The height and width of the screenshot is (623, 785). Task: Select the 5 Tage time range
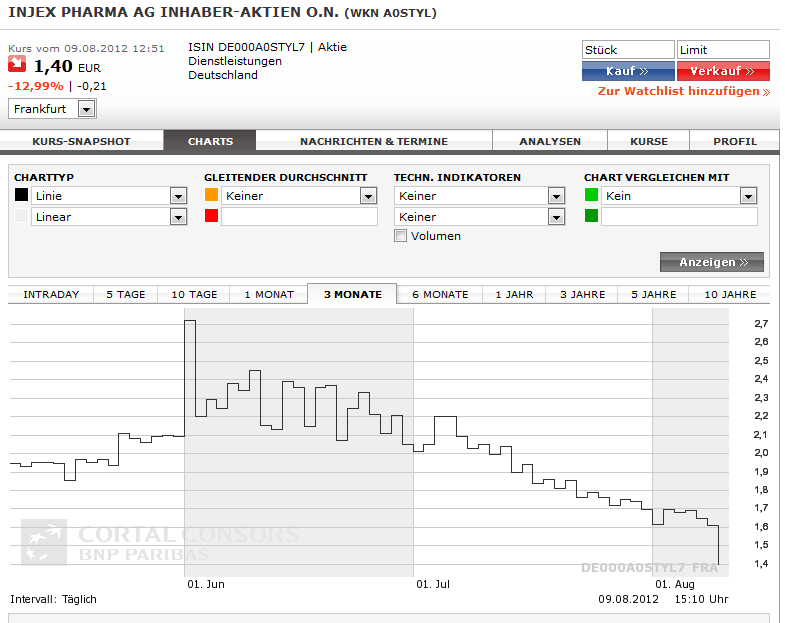pyautogui.click(x=126, y=294)
